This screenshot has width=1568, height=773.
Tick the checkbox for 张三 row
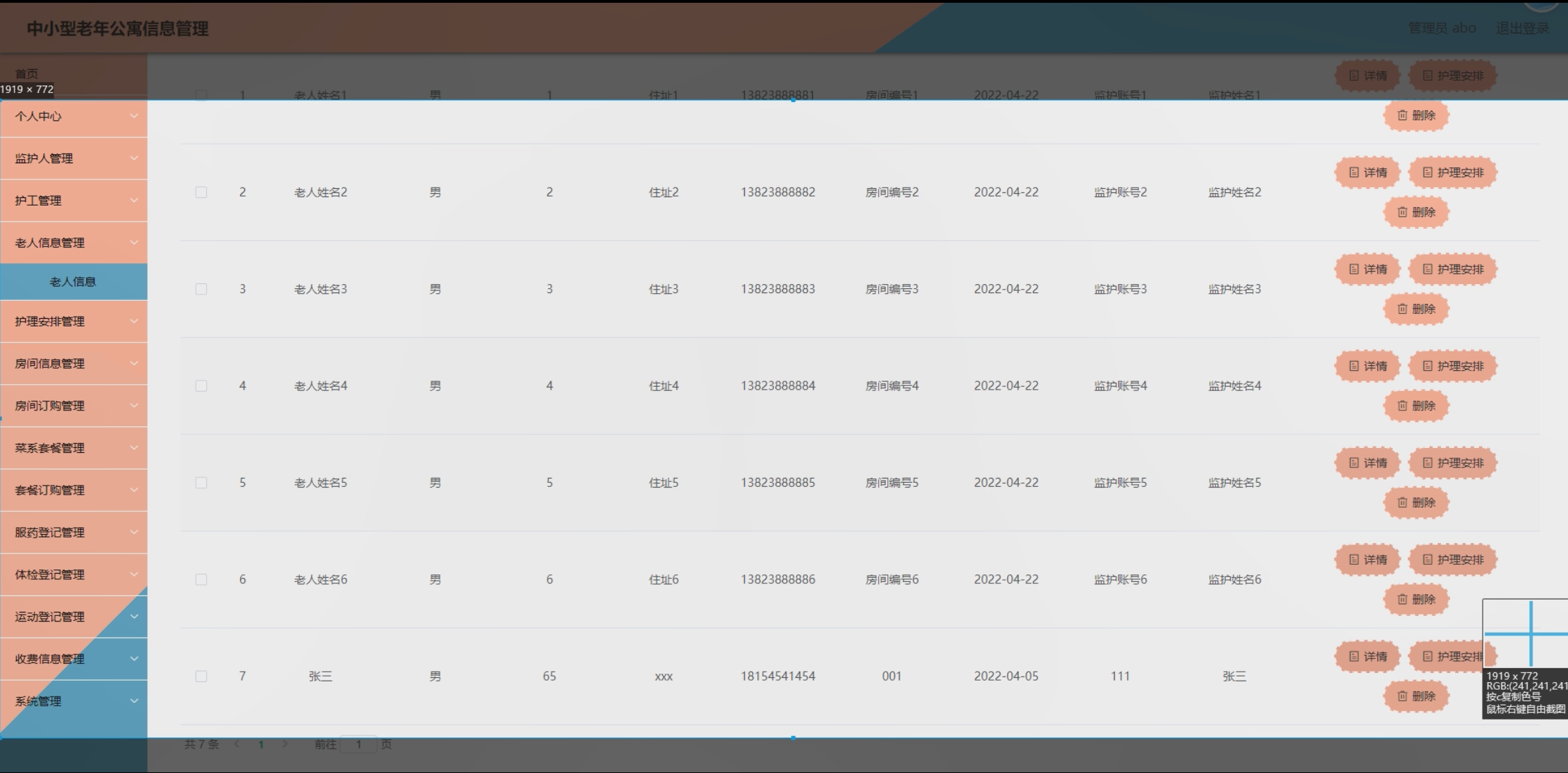click(201, 676)
